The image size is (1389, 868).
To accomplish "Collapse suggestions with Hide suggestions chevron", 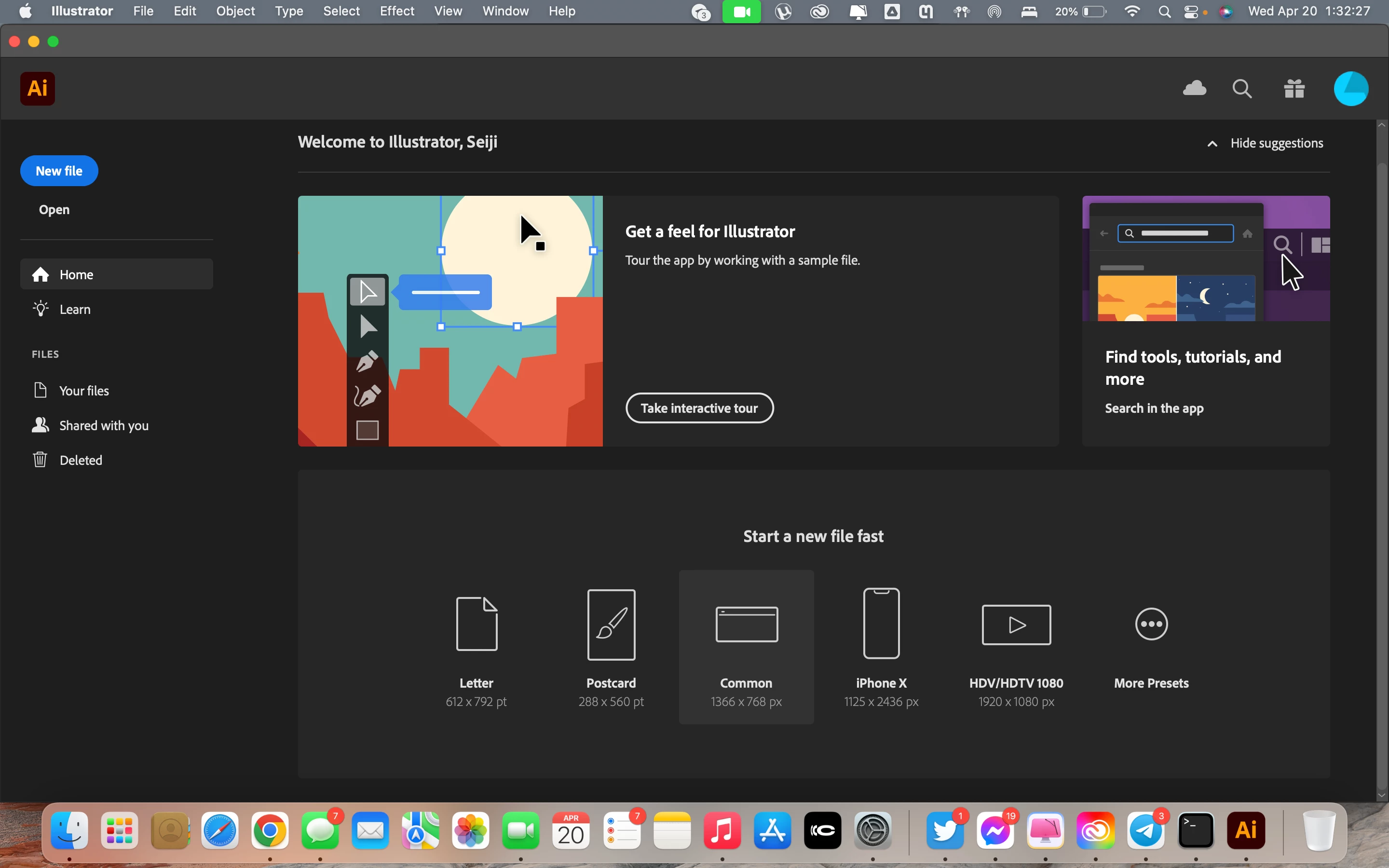I will point(1212,144).
